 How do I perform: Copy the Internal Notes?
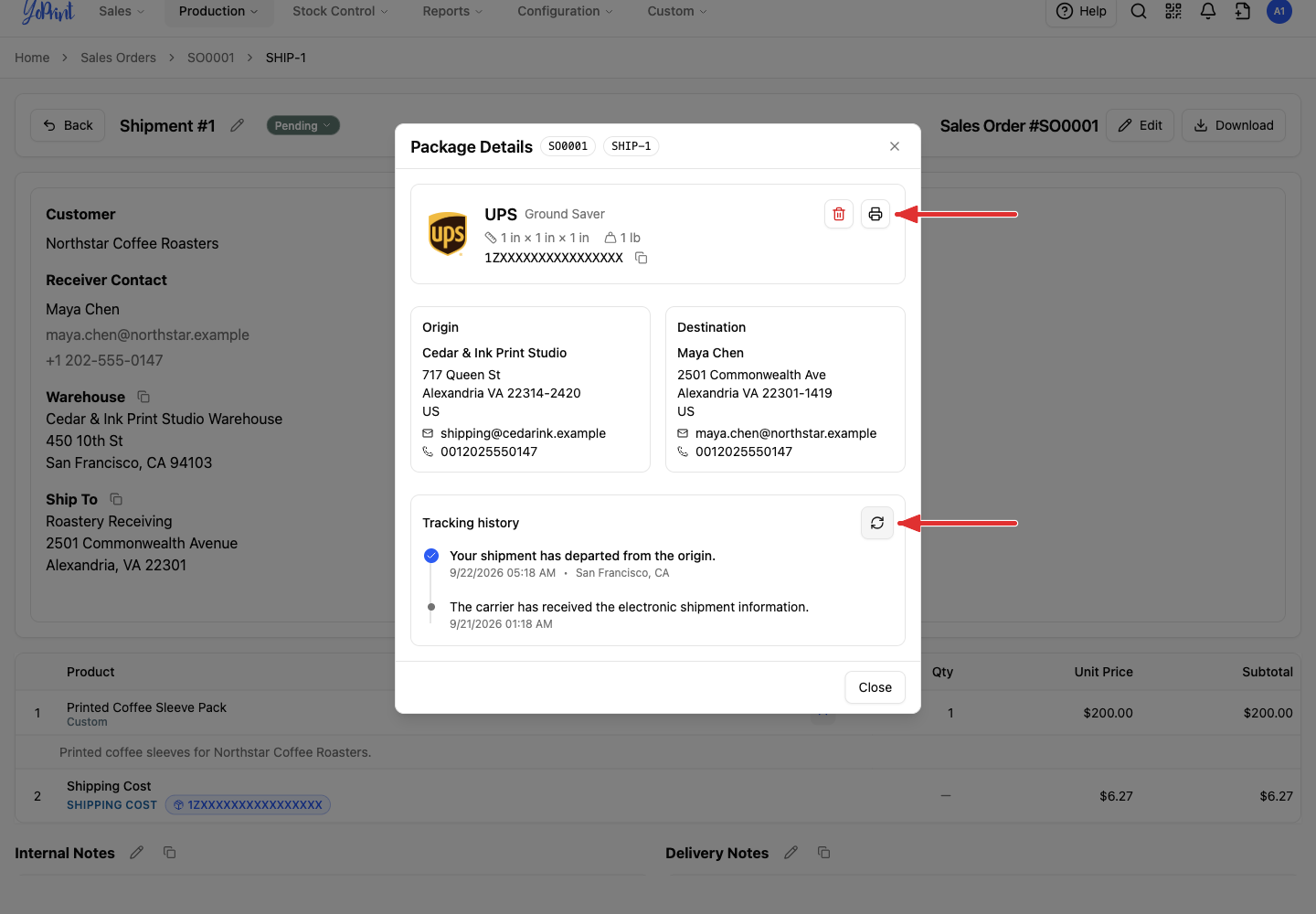click(x=170, y=852)
